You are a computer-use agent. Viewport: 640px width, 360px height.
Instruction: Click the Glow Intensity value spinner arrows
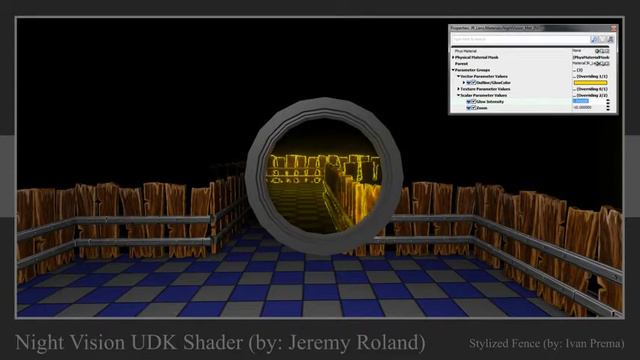click(x=608, y=101)
